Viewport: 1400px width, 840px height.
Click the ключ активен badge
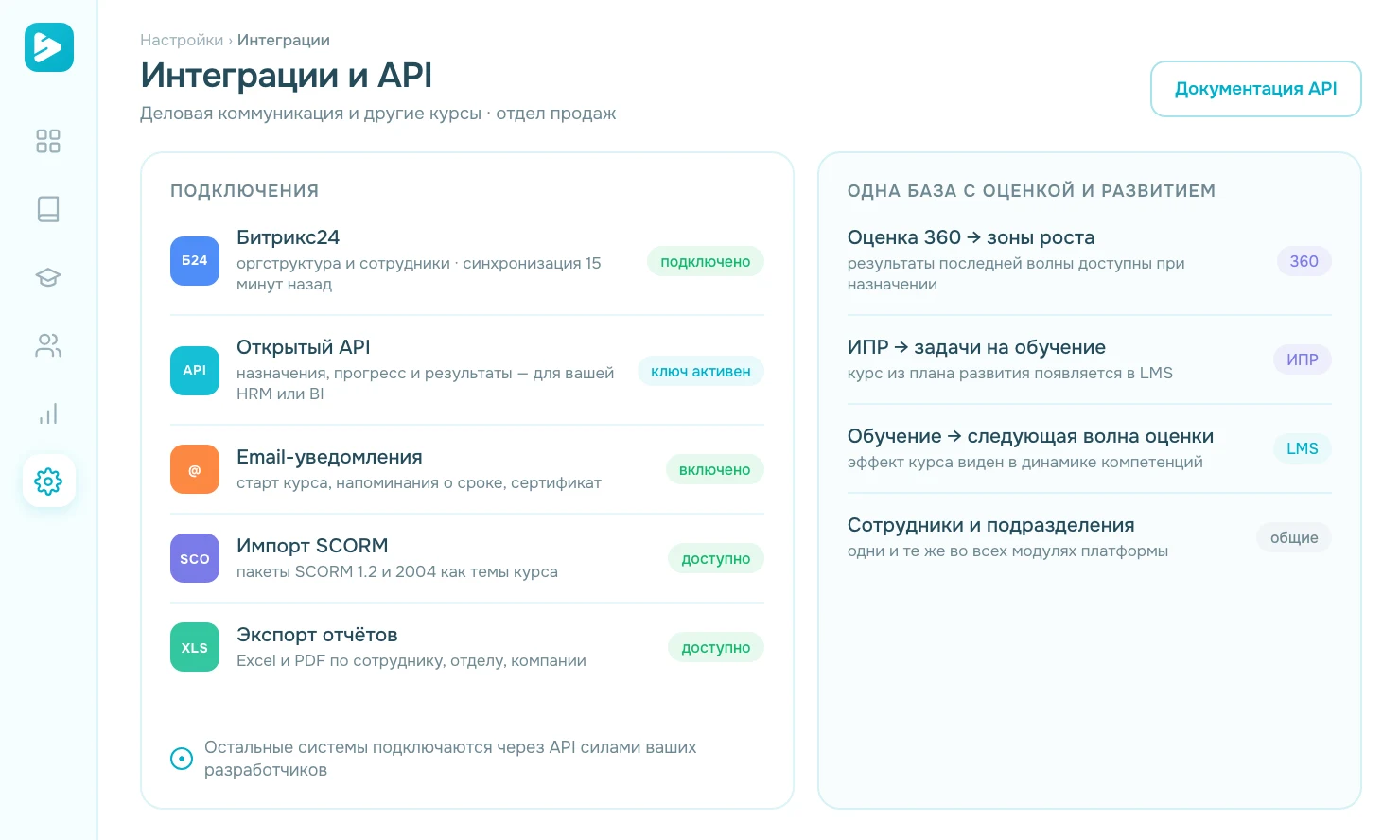click(x=701, y=372)
